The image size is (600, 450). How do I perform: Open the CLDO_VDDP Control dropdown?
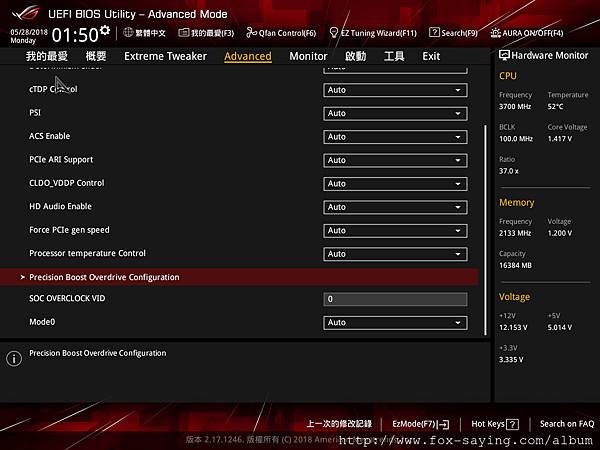395,184
